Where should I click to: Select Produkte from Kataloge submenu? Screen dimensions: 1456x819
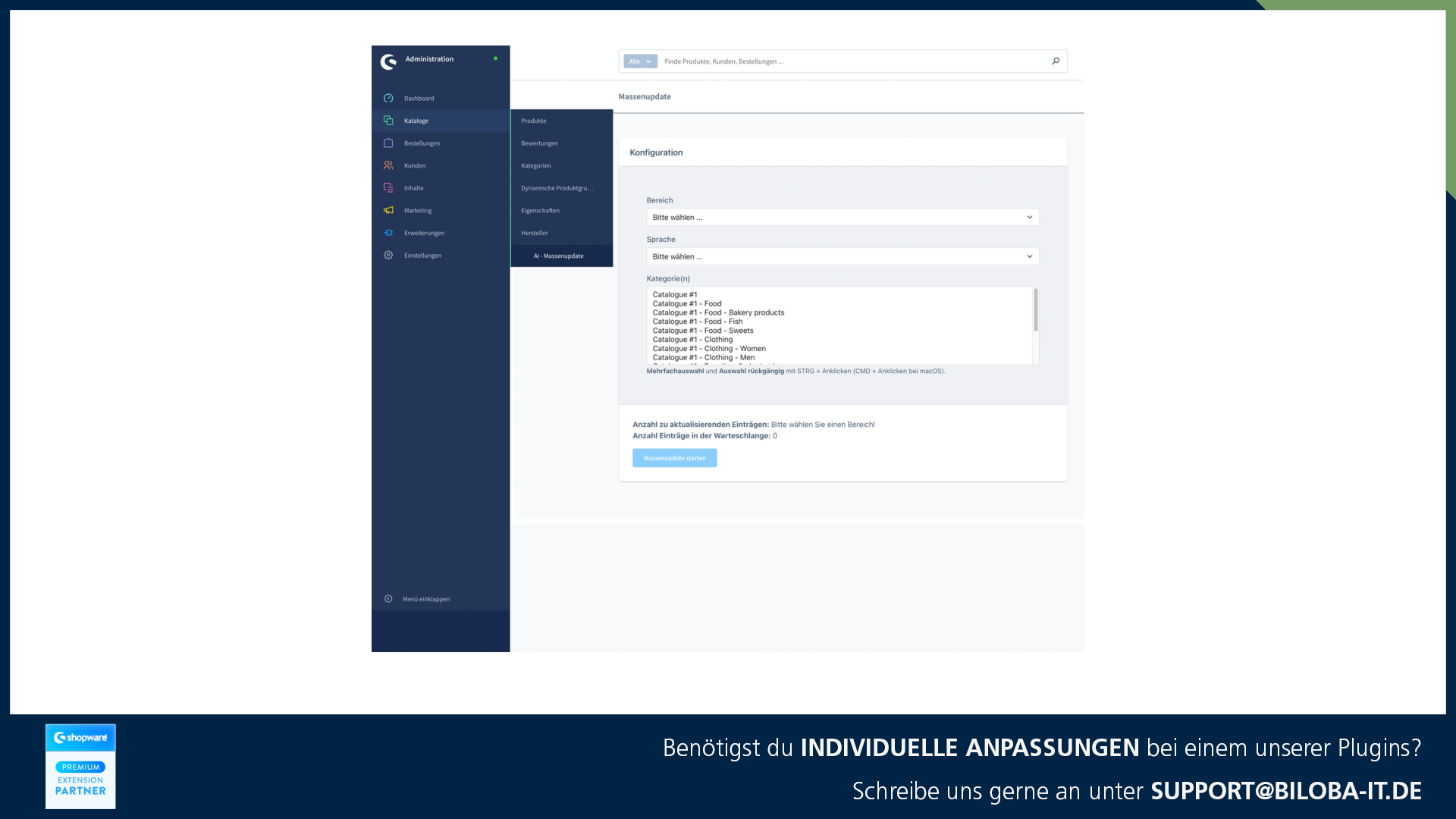[x=534, y=120]
